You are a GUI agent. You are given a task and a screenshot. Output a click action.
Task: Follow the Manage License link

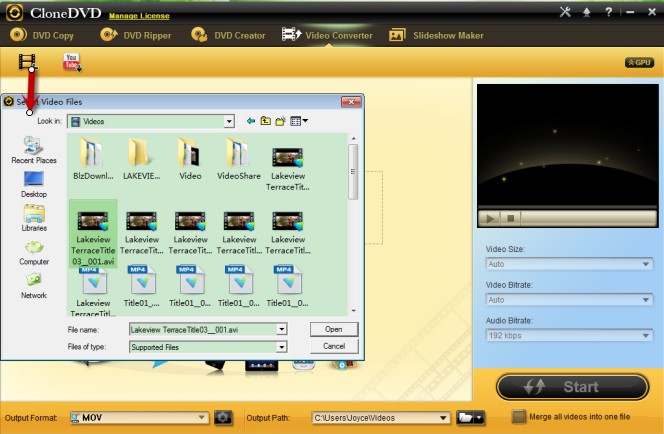[x=139, y=16]
